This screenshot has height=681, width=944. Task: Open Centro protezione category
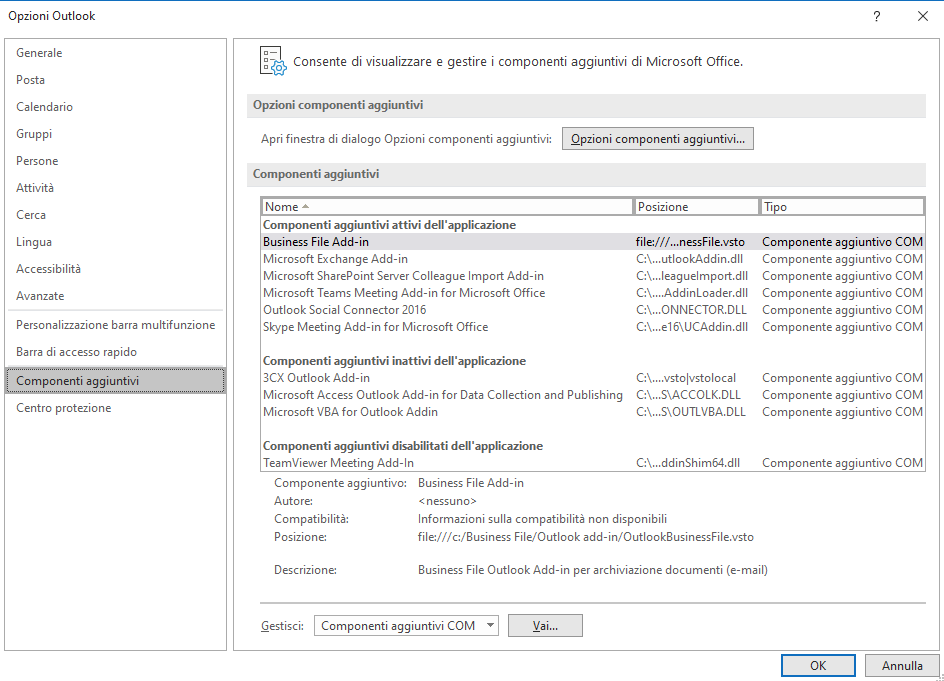115,408
